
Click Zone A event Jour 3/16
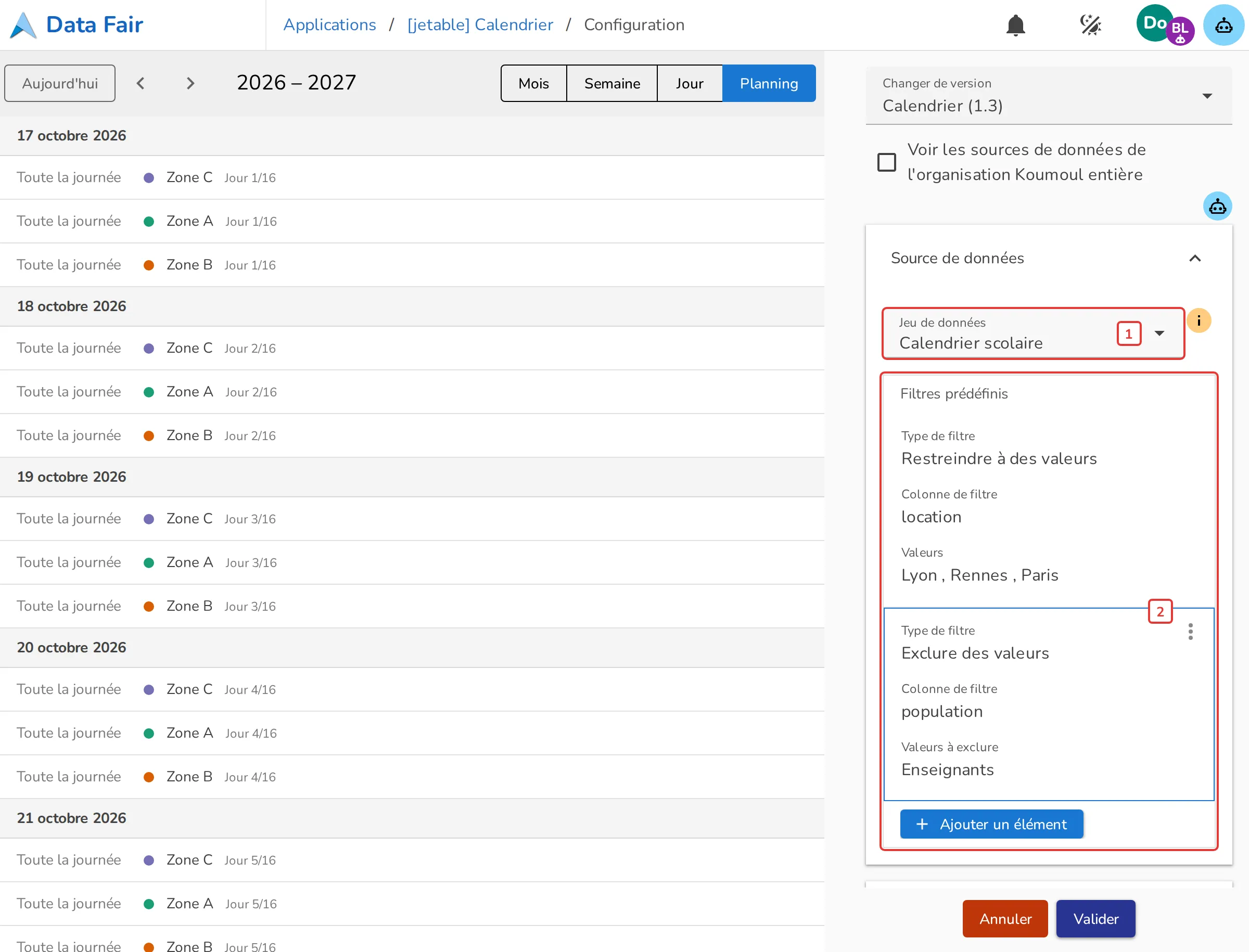412,562
